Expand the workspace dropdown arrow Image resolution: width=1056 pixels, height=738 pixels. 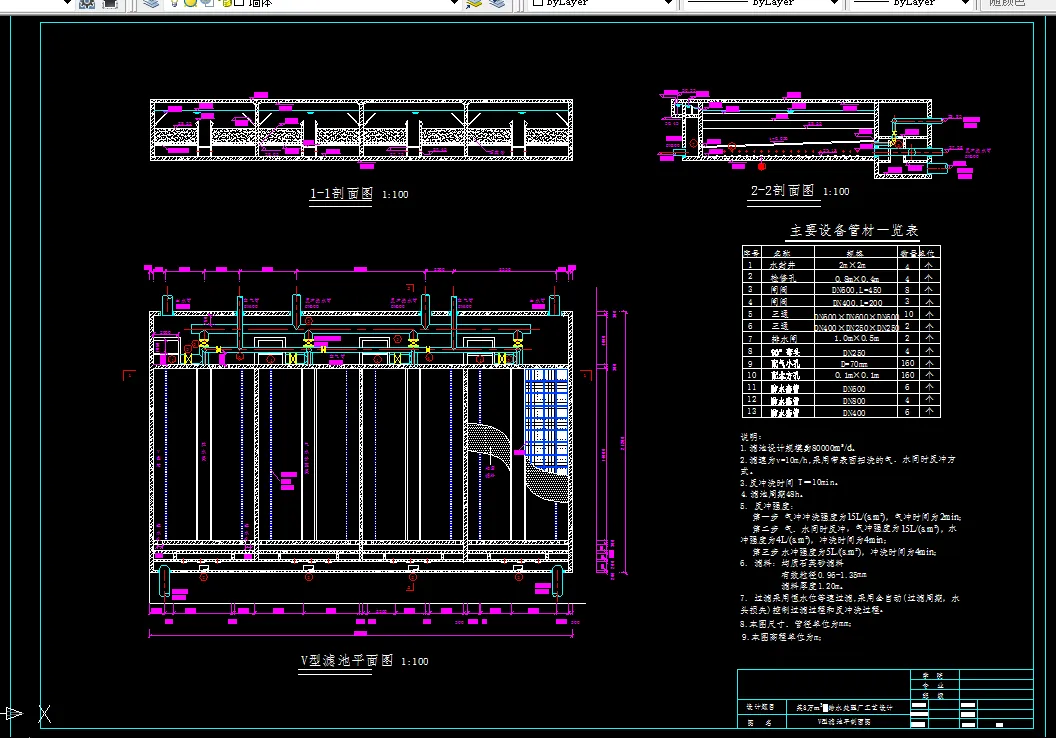pos(67,3)
